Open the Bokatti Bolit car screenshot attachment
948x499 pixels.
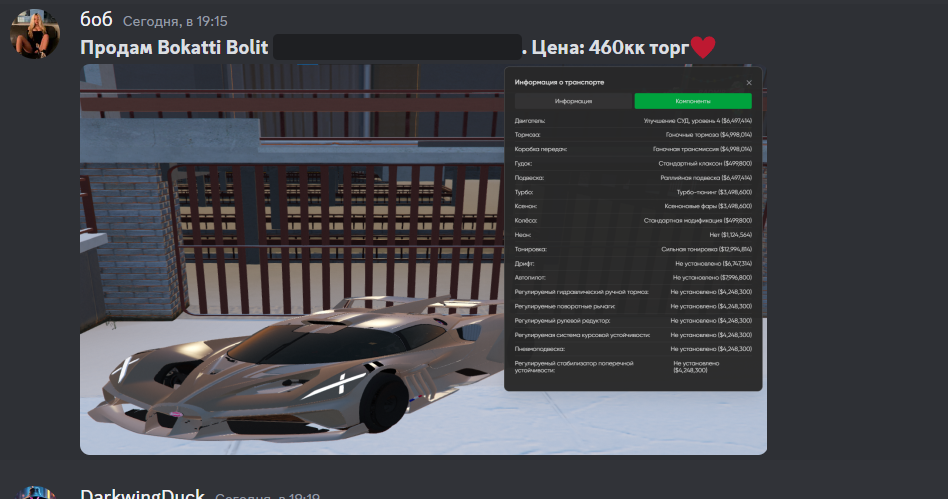pyautogui.click(x=423, y=259)
